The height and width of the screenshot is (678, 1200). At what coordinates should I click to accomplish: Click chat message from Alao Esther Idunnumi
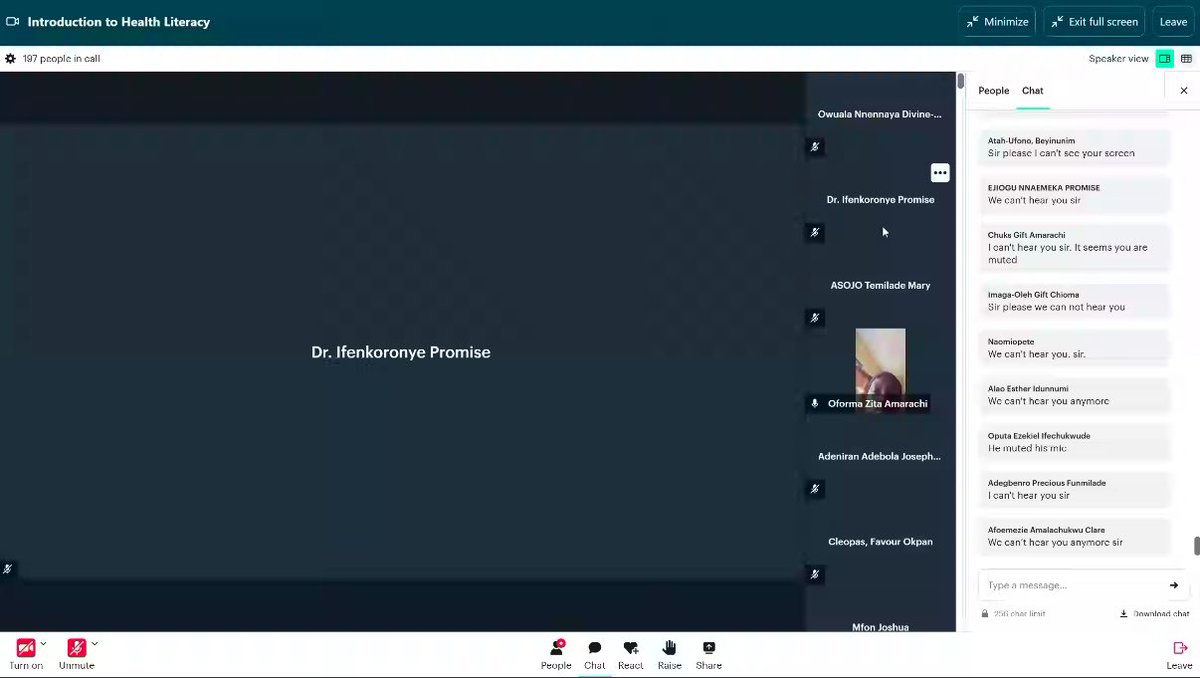tap(1074, 395)
